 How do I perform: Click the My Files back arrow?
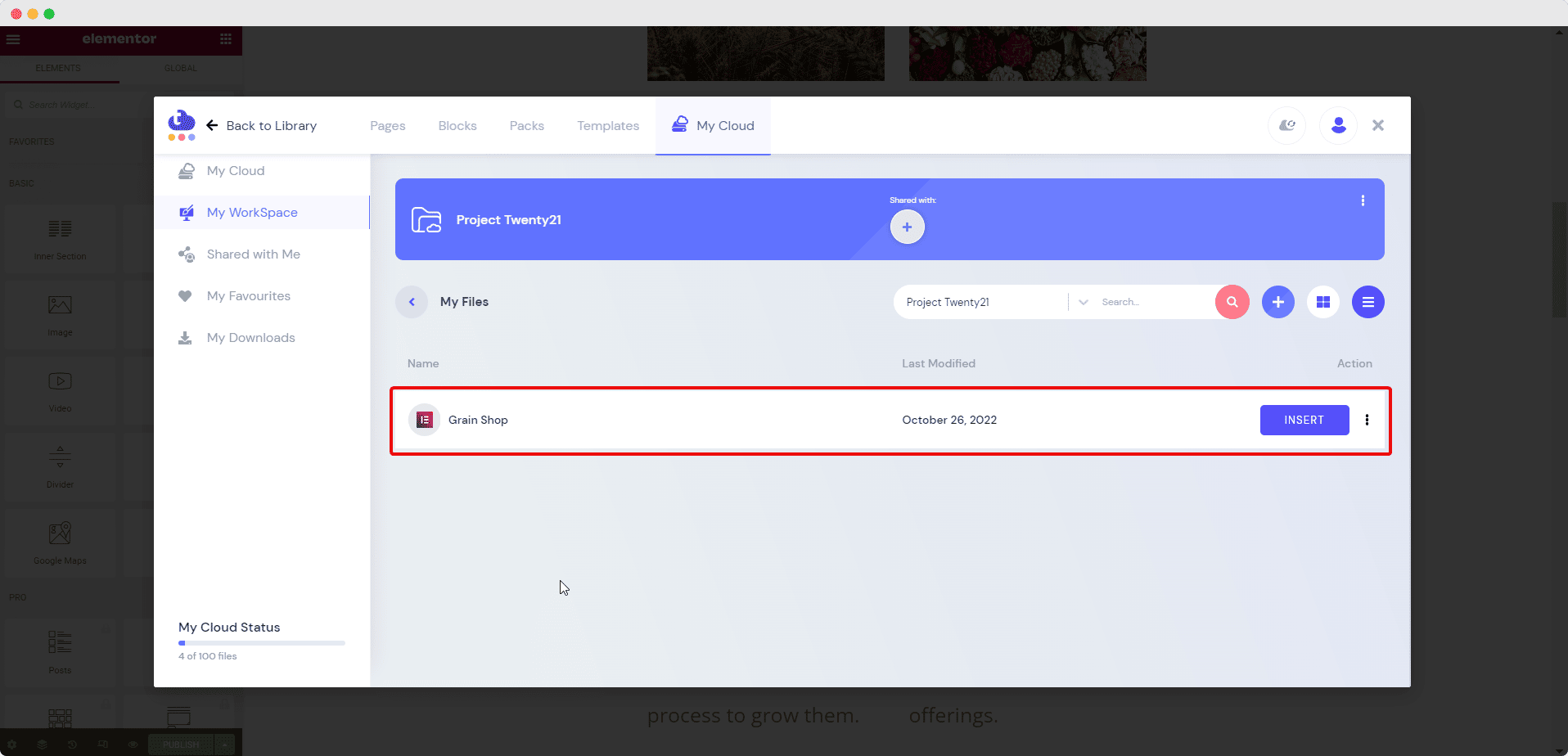click(412, 302)
